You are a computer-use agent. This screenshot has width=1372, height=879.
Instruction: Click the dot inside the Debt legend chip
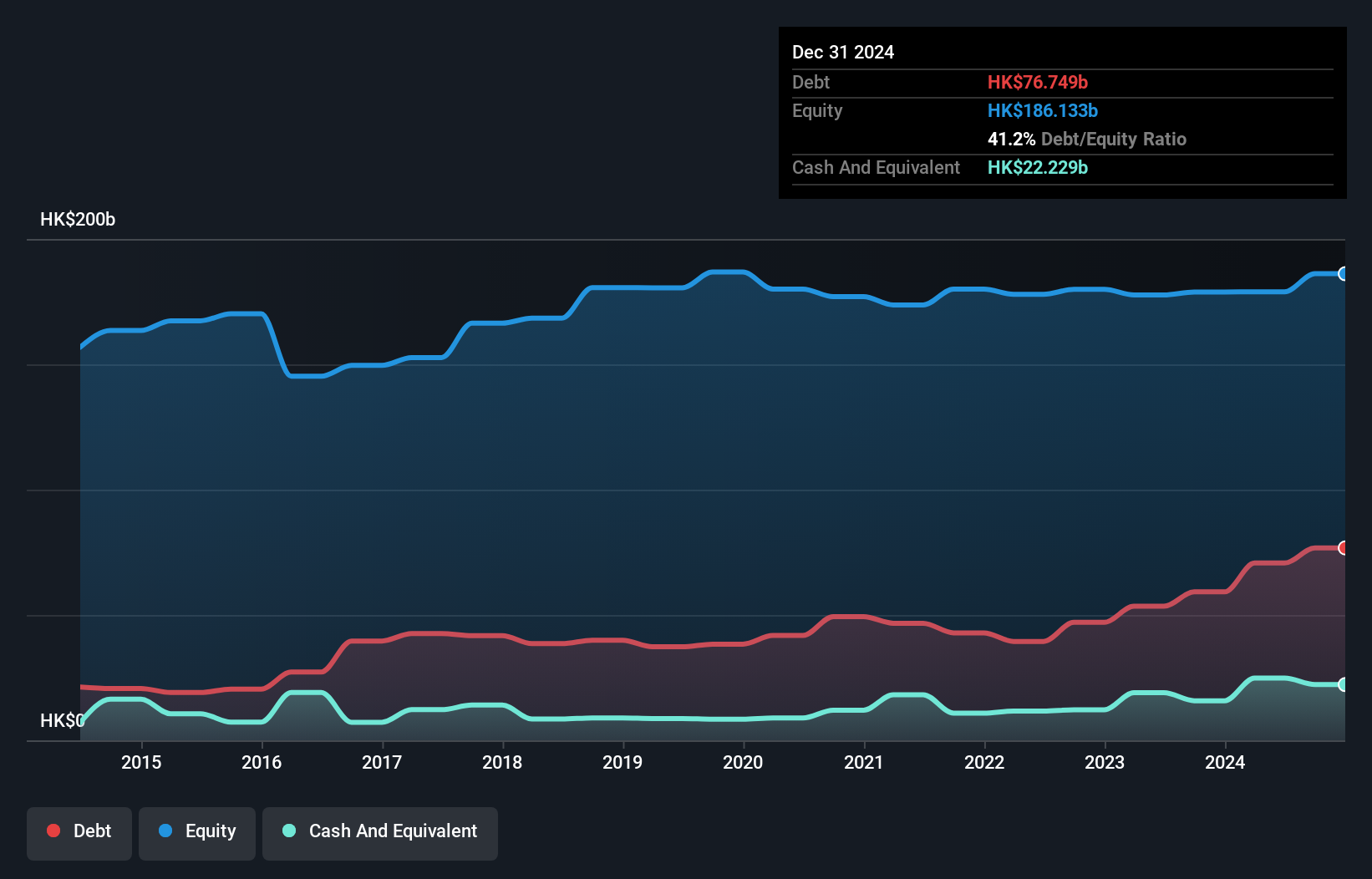pyautogui.click(x=53, y=831)
